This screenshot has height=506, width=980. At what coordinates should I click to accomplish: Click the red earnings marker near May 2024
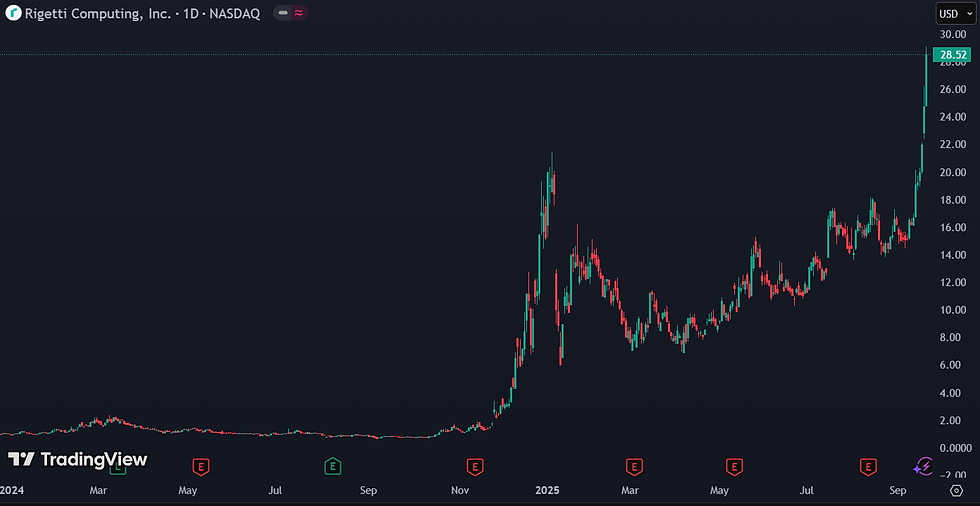(x=201, y=466)
